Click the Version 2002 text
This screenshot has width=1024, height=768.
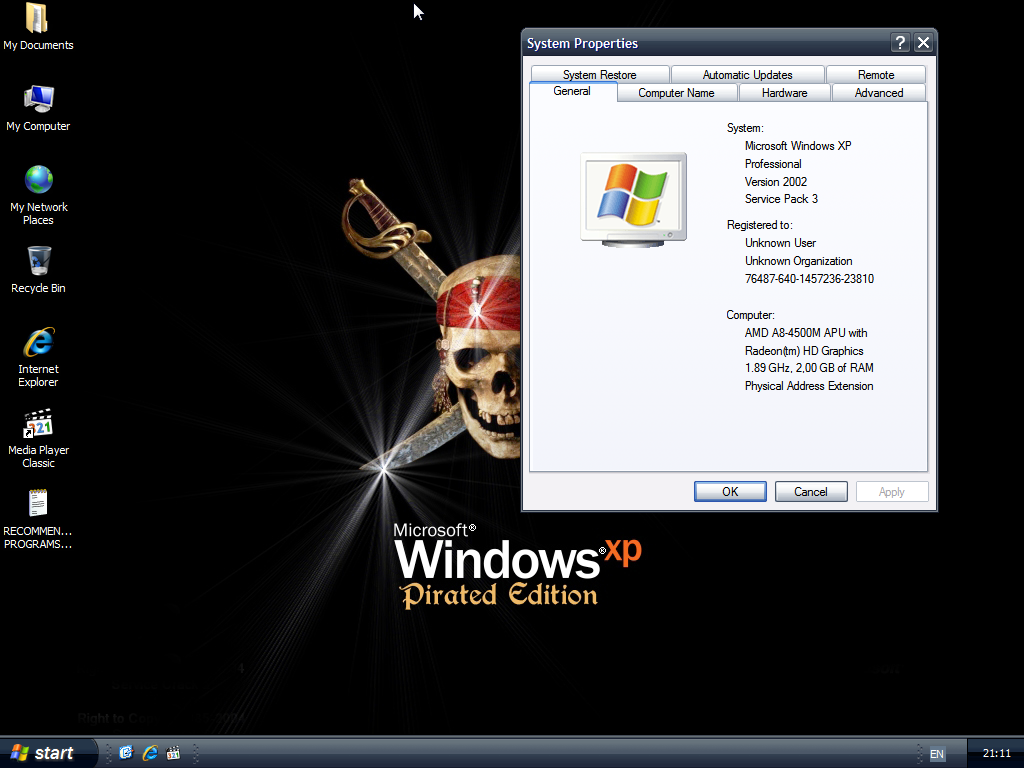(776, 182)
